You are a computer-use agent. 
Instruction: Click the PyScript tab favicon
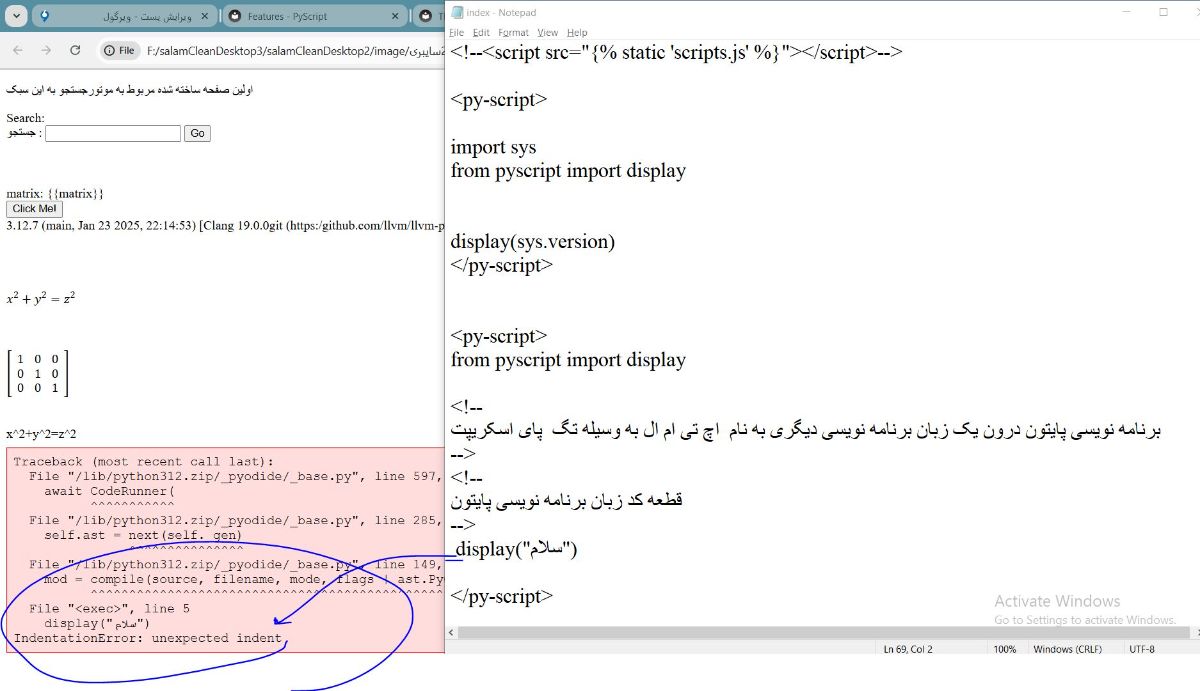tap(234, 17)
